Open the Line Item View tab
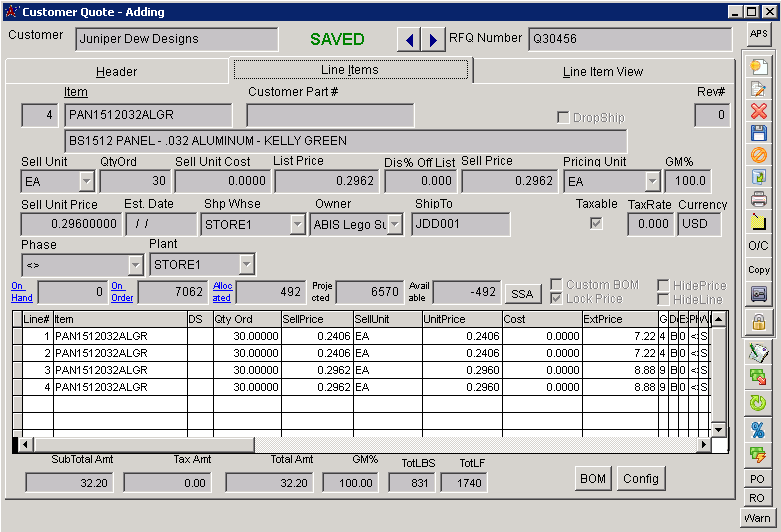Viewport: 781px width, 532px height. (603, 72)
